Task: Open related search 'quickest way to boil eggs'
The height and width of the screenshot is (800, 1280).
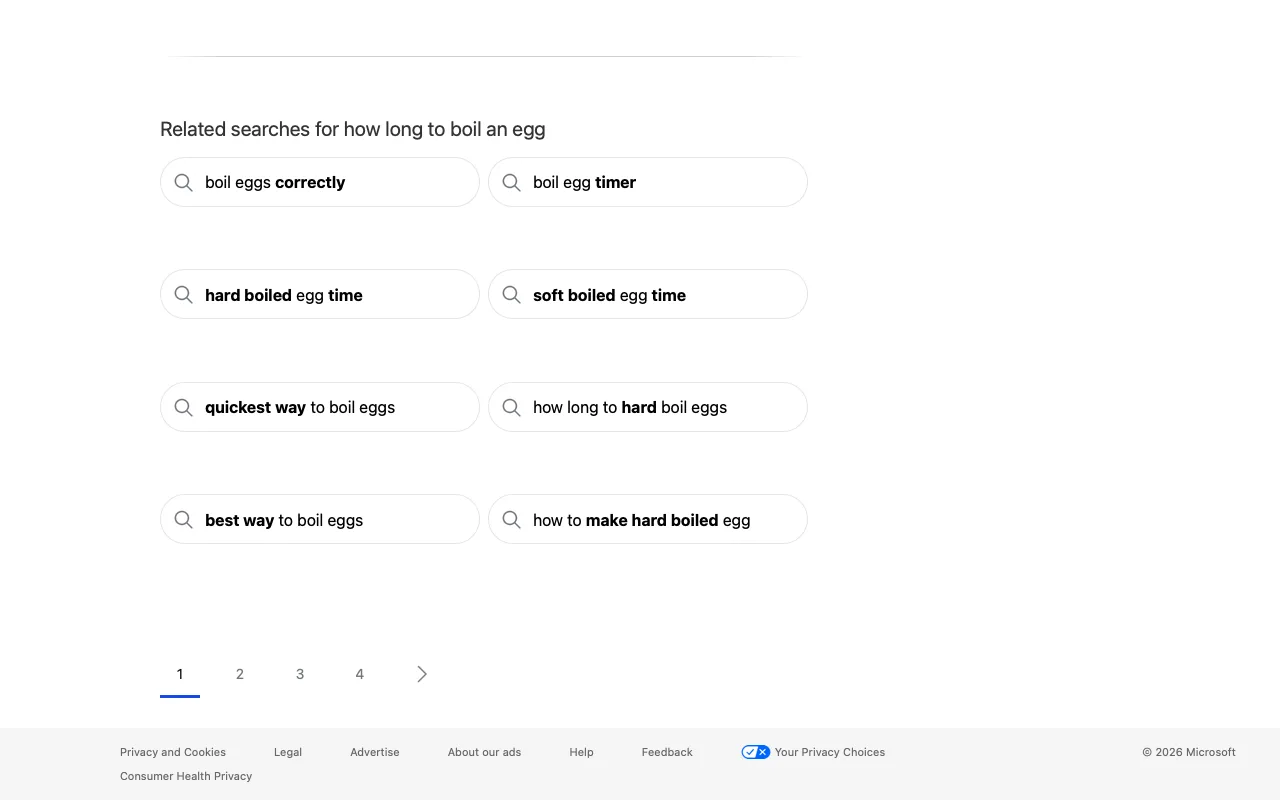Action: [320, 407]
